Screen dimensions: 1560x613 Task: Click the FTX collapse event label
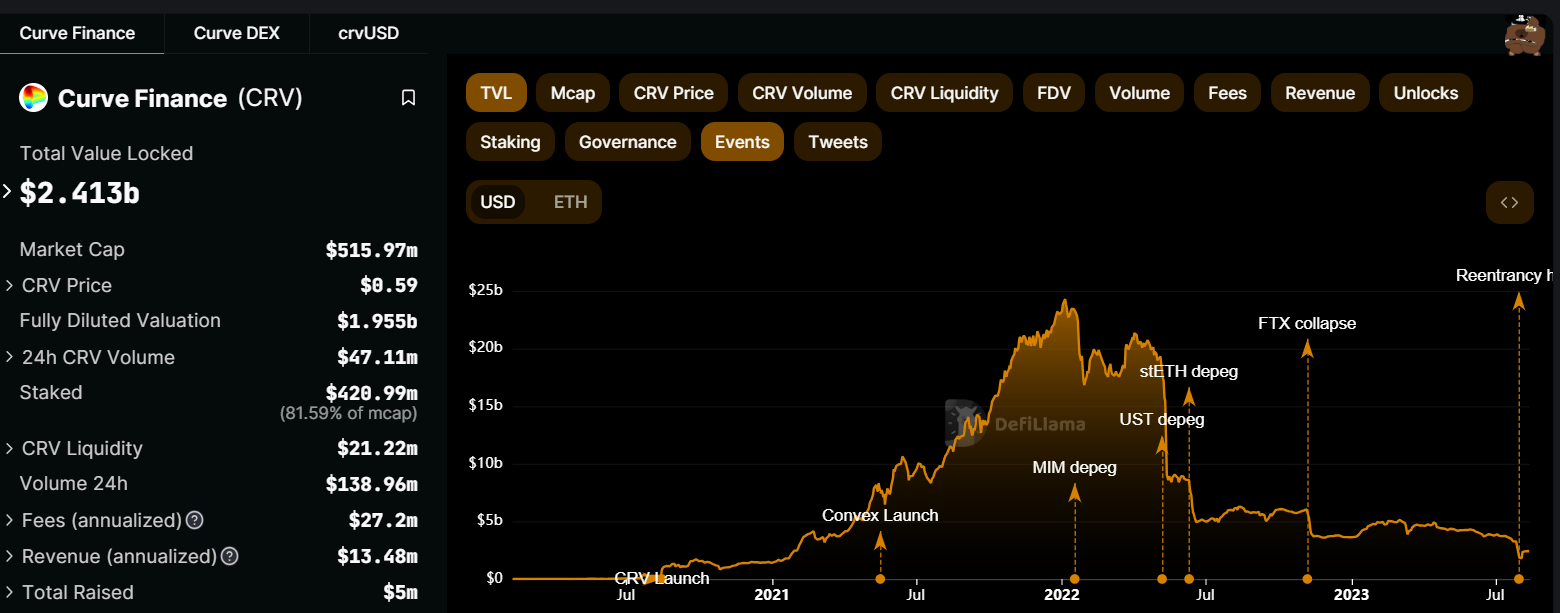(1307, 324)
